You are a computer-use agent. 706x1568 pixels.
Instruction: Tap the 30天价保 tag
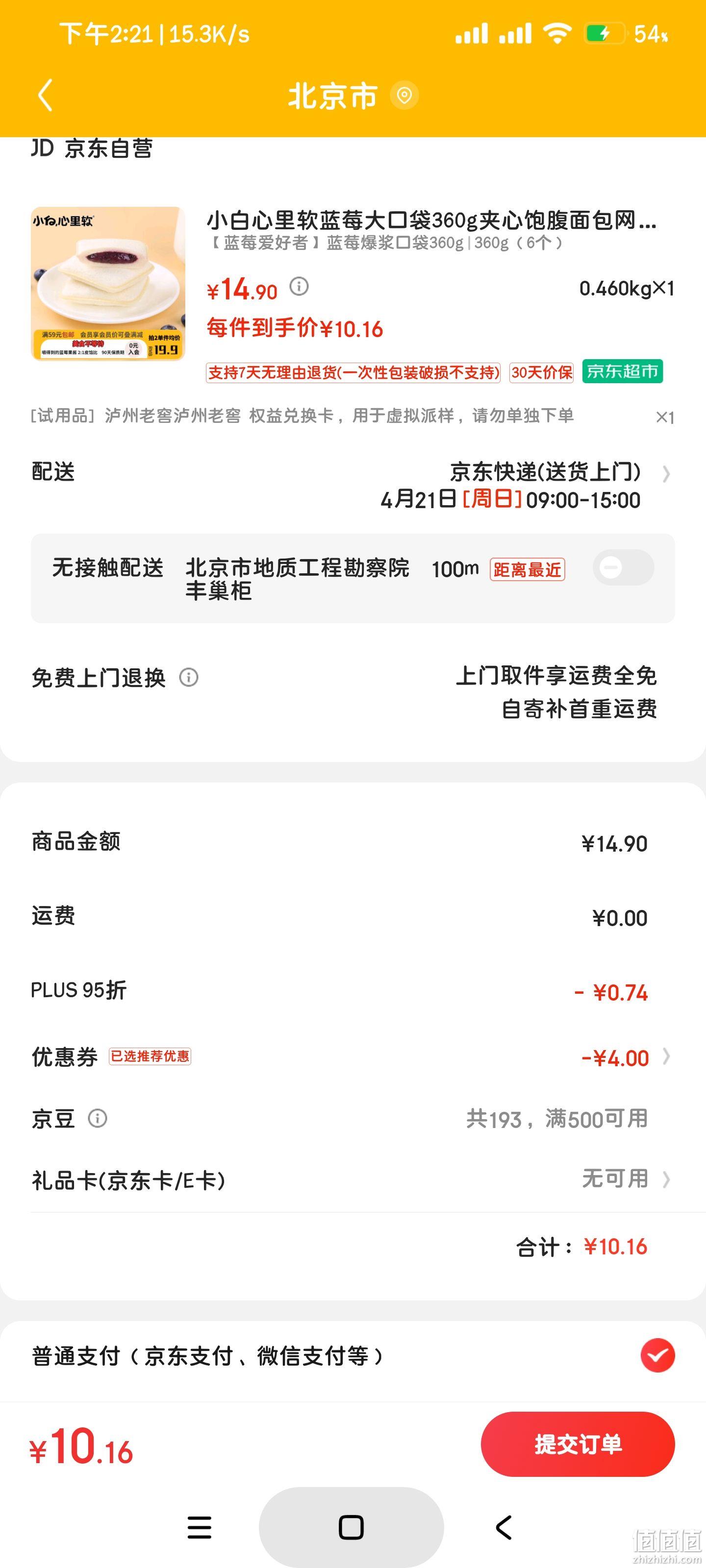point(542,372)
